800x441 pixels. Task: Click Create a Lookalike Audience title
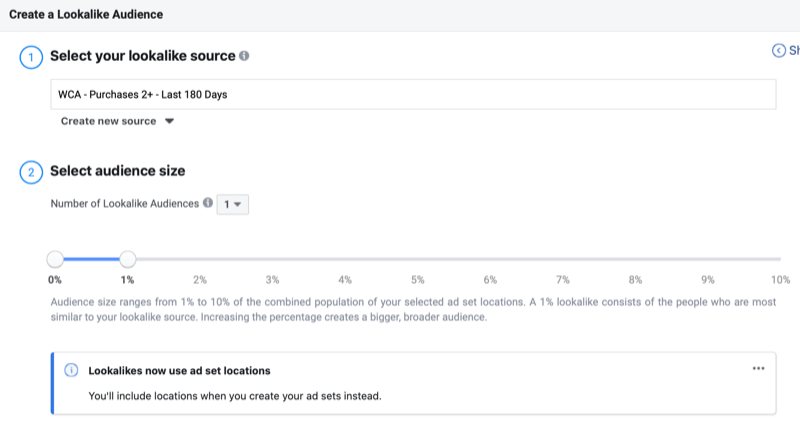pyautogui.click(x=85, y=15)
